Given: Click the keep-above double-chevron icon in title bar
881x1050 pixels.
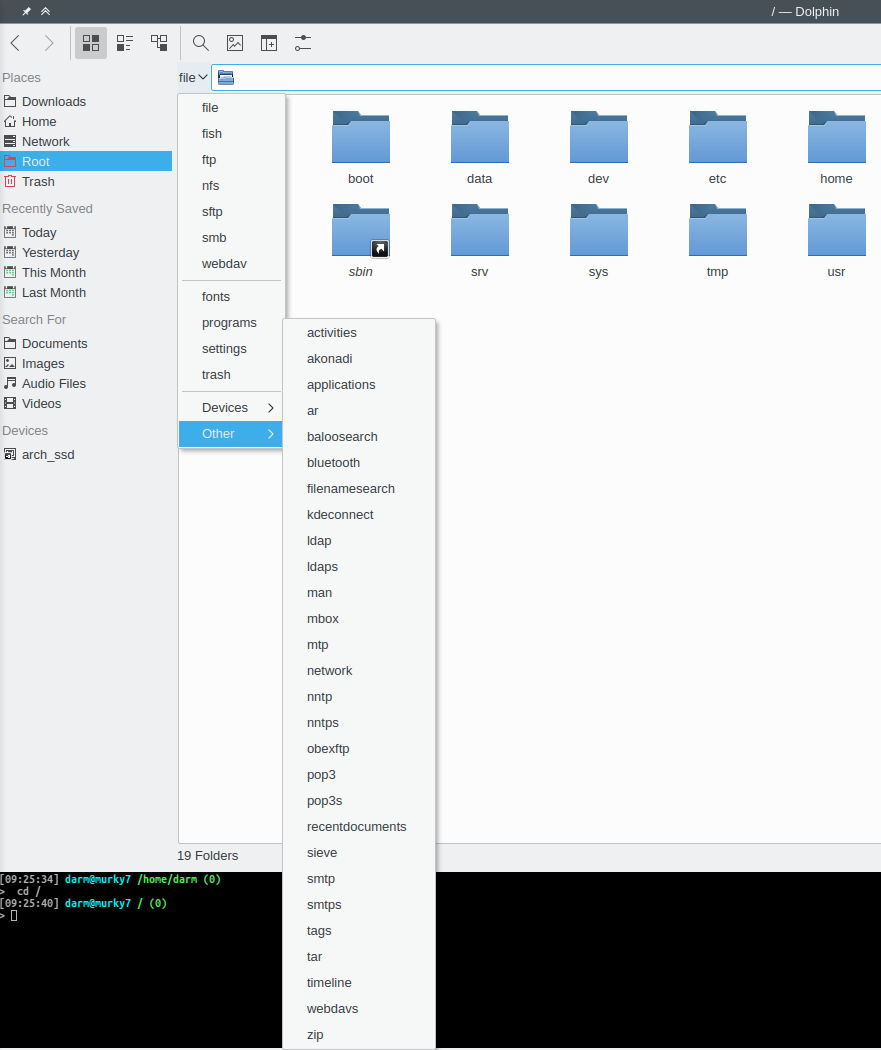Looking at the screenshot, I should [46, 11].
